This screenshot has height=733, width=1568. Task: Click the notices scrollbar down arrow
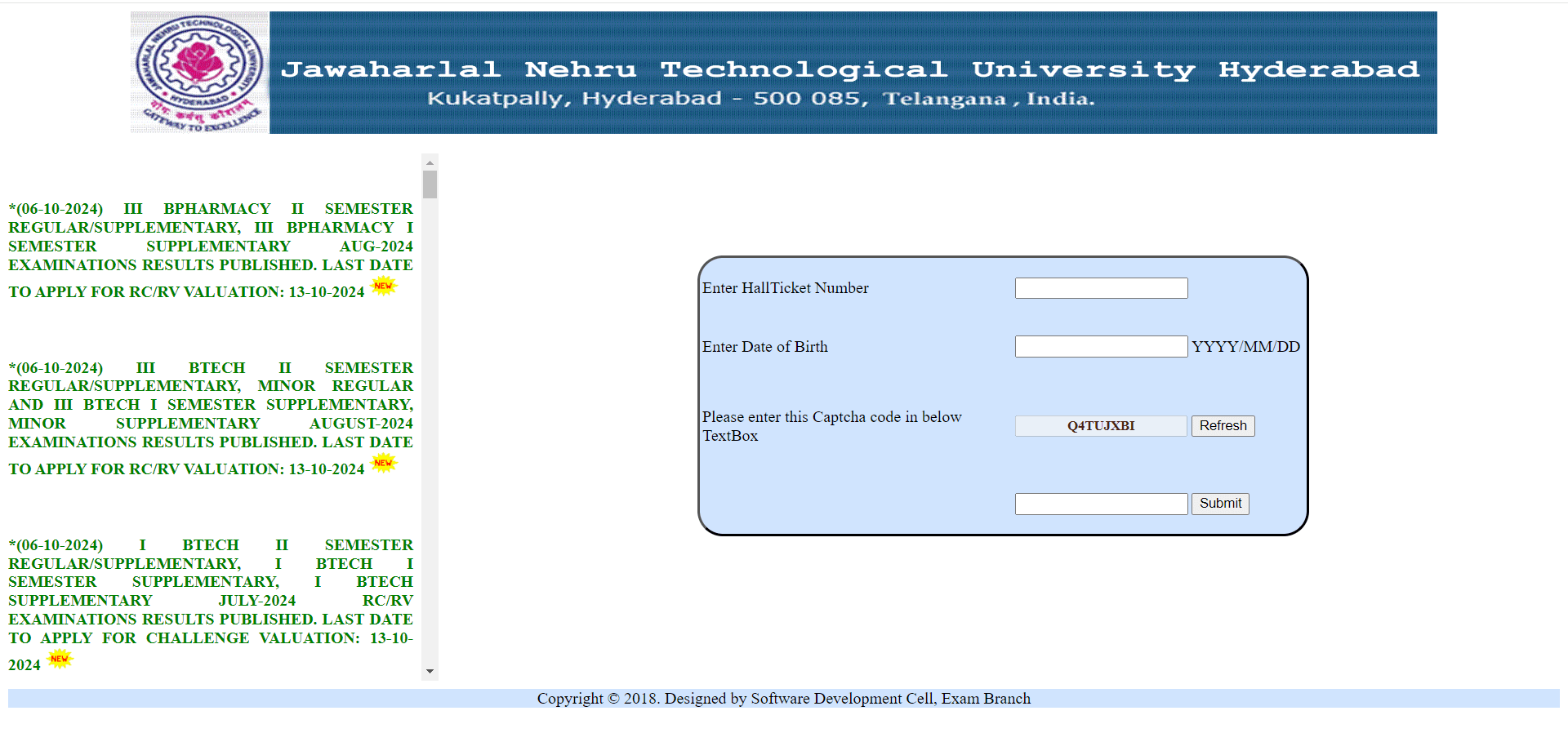pyautogui.click(x=430, y=672)
